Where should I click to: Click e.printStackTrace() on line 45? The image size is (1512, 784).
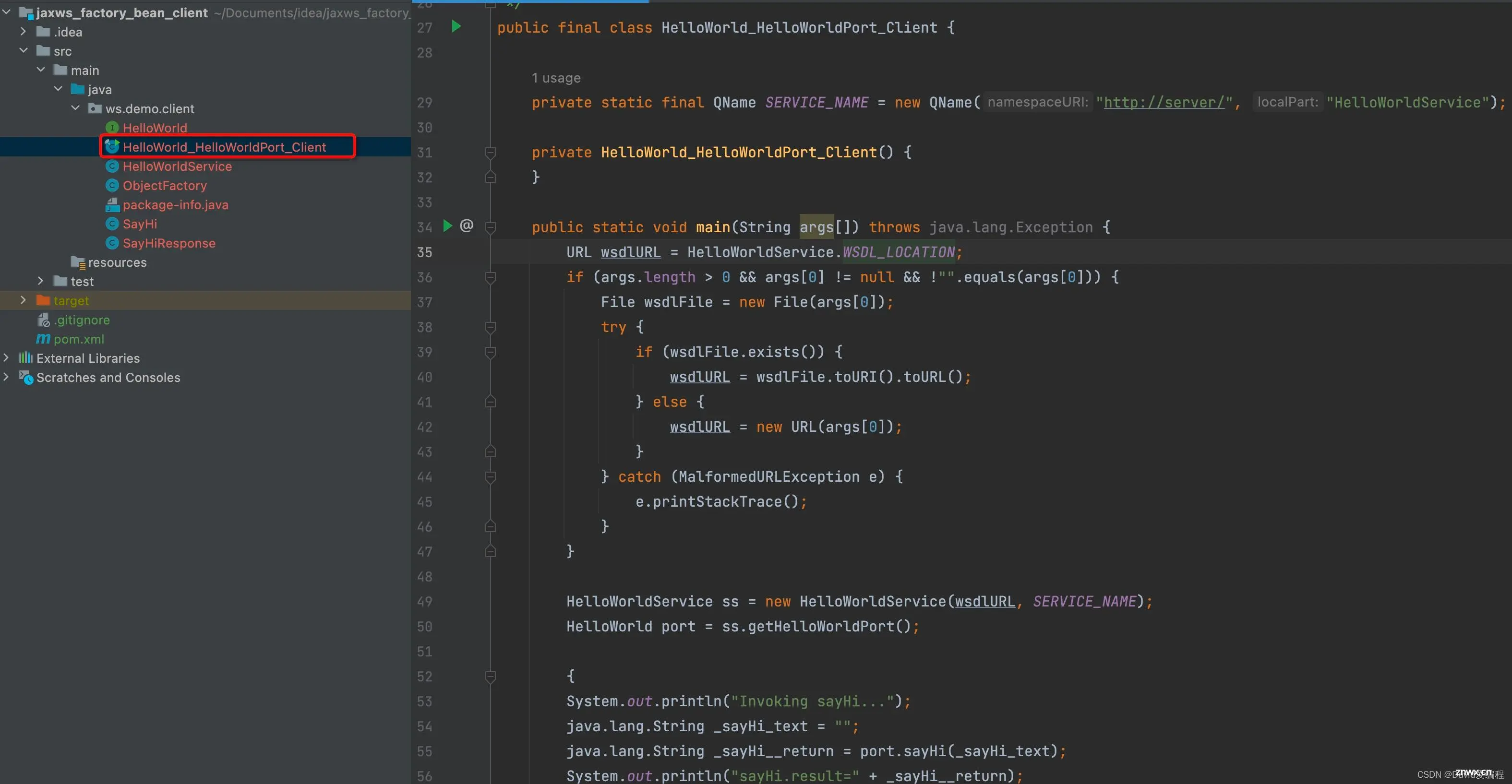717,502
